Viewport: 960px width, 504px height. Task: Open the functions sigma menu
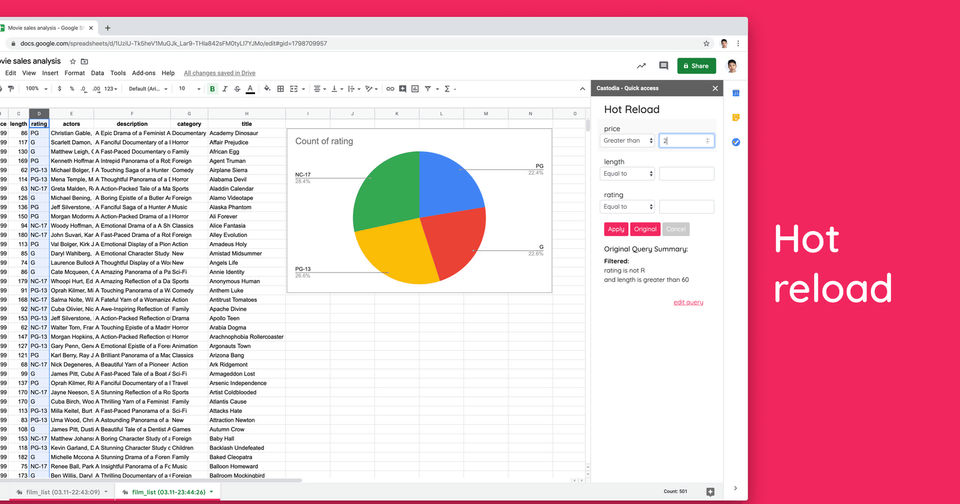click(448, 89)
